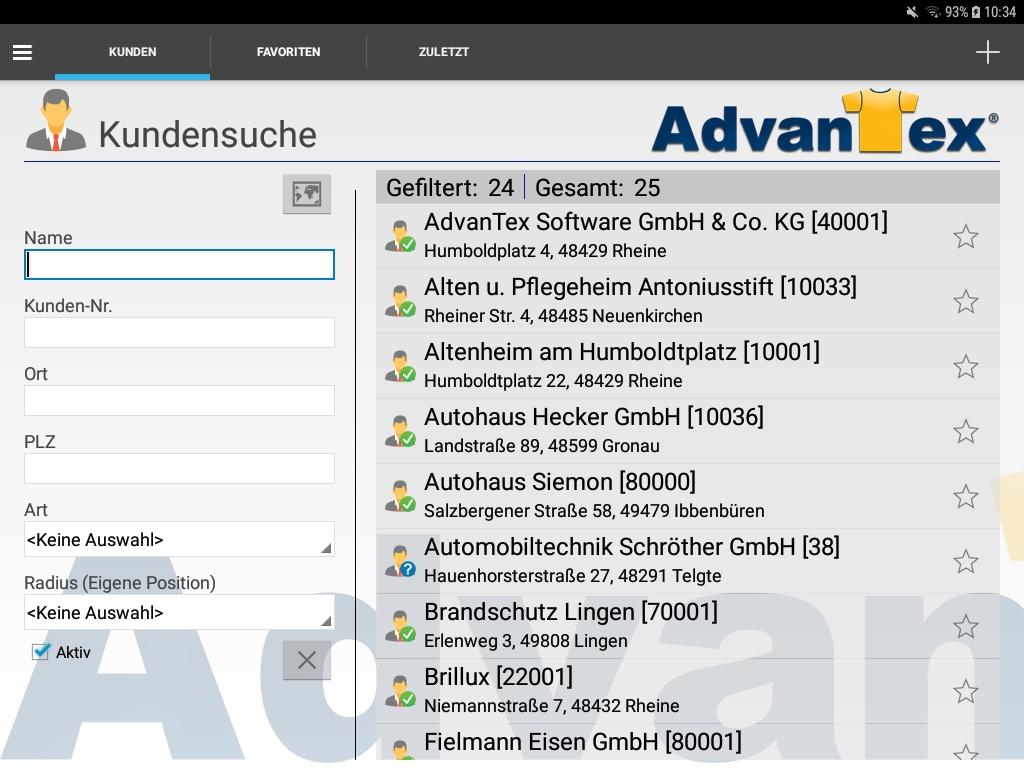Star Alten u. Pflegeheim Antoniusstift as favorite

tap(965, 302)
